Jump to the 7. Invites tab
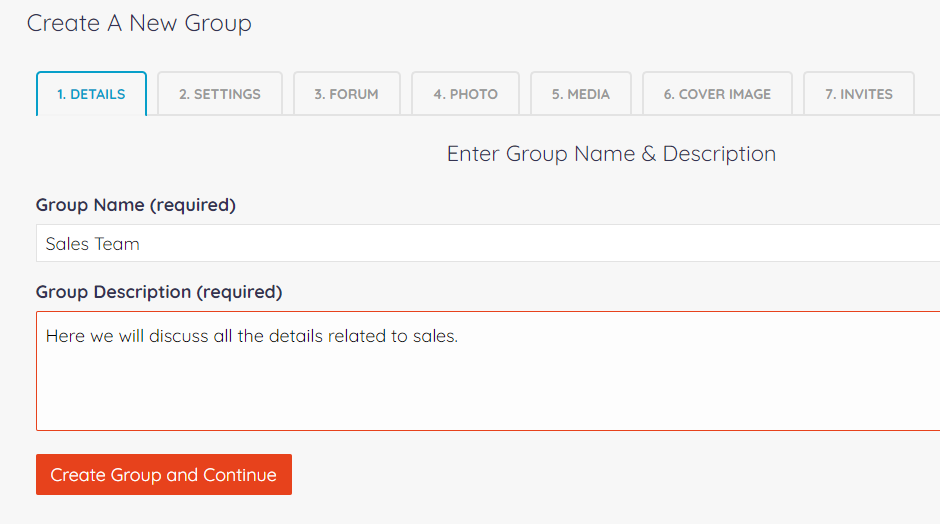The height and width of the screenshot is (524, 940). tap(859, 94)
